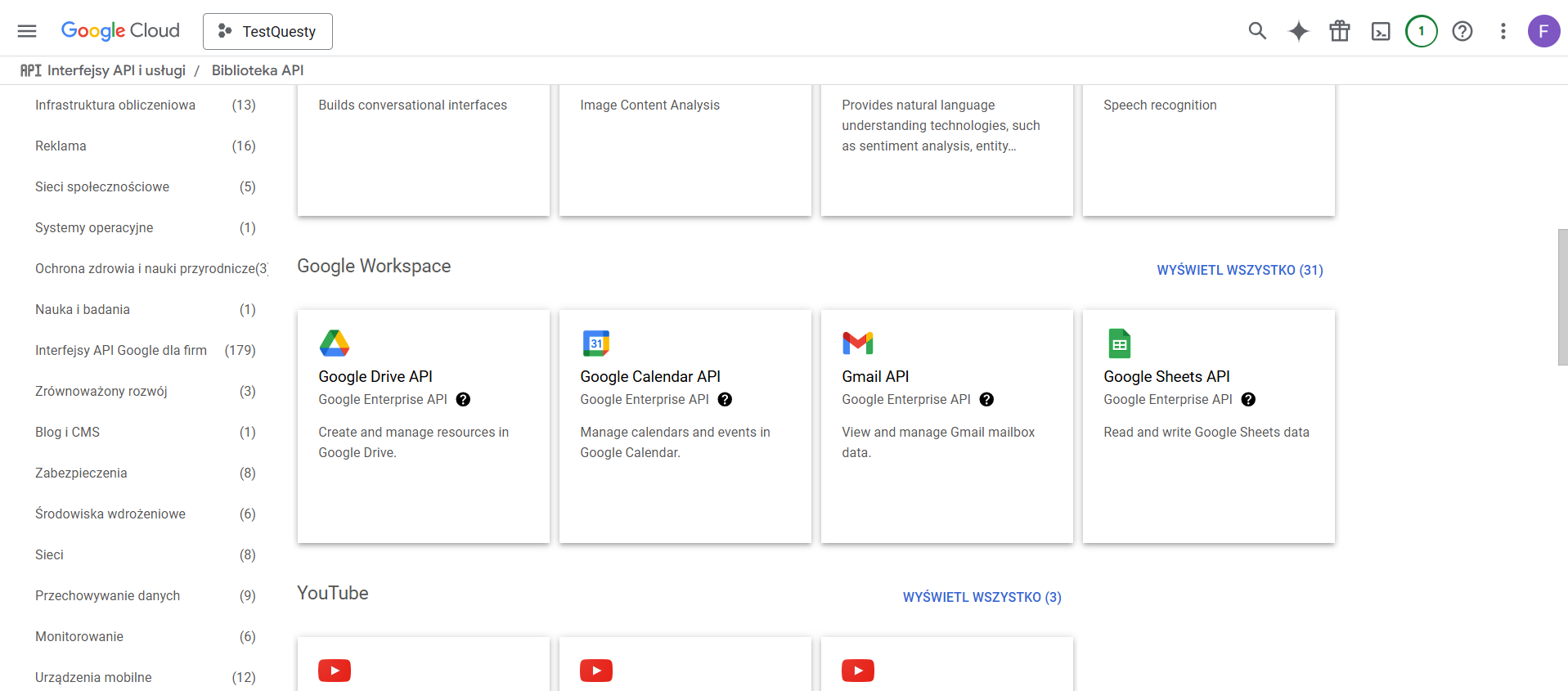Open the three-dot settings menu
This screenshot has width=1568, height=691.
pyautogui.click(x=1503, y=31)
